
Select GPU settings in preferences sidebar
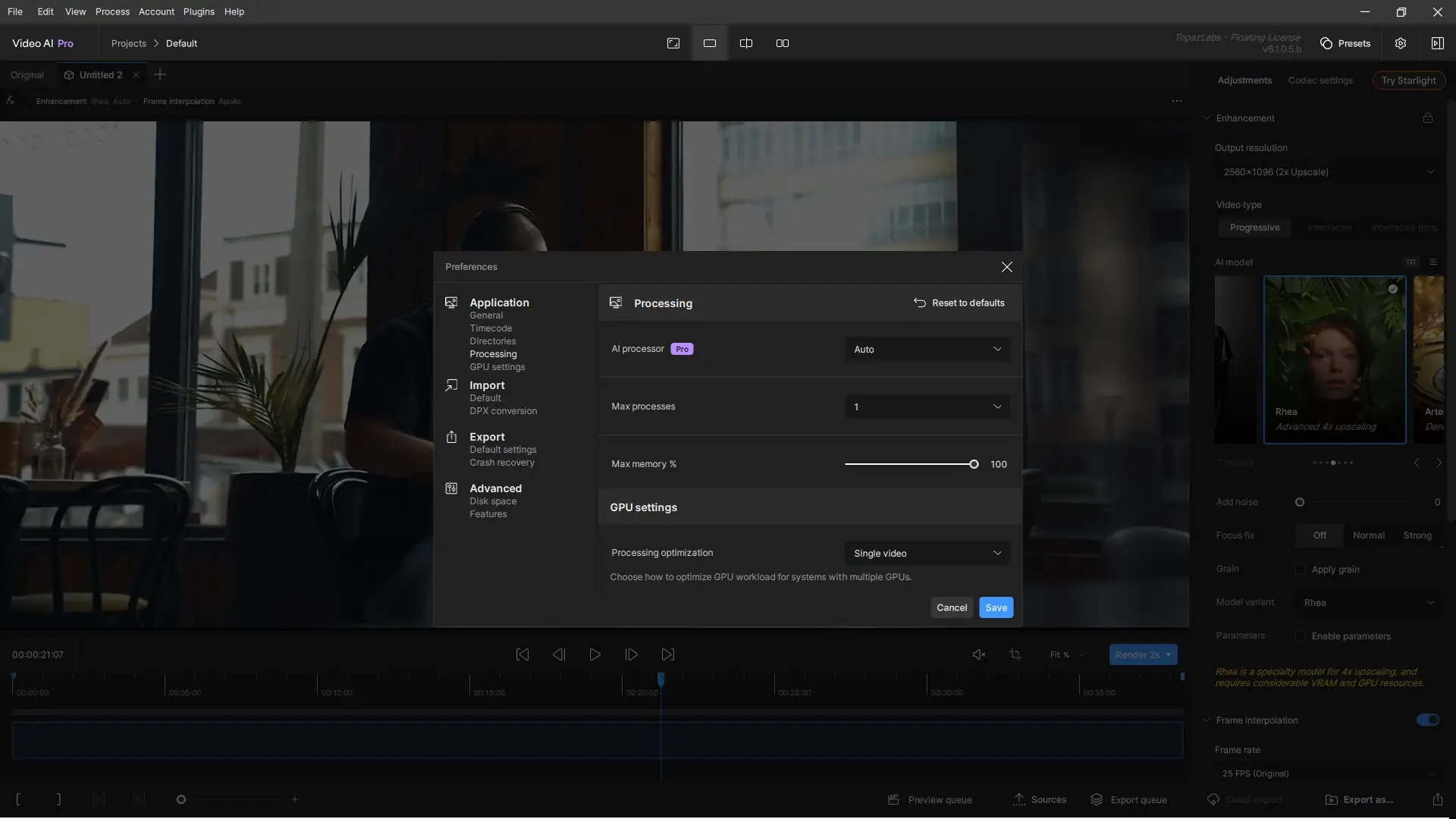[x=497, y=367]
